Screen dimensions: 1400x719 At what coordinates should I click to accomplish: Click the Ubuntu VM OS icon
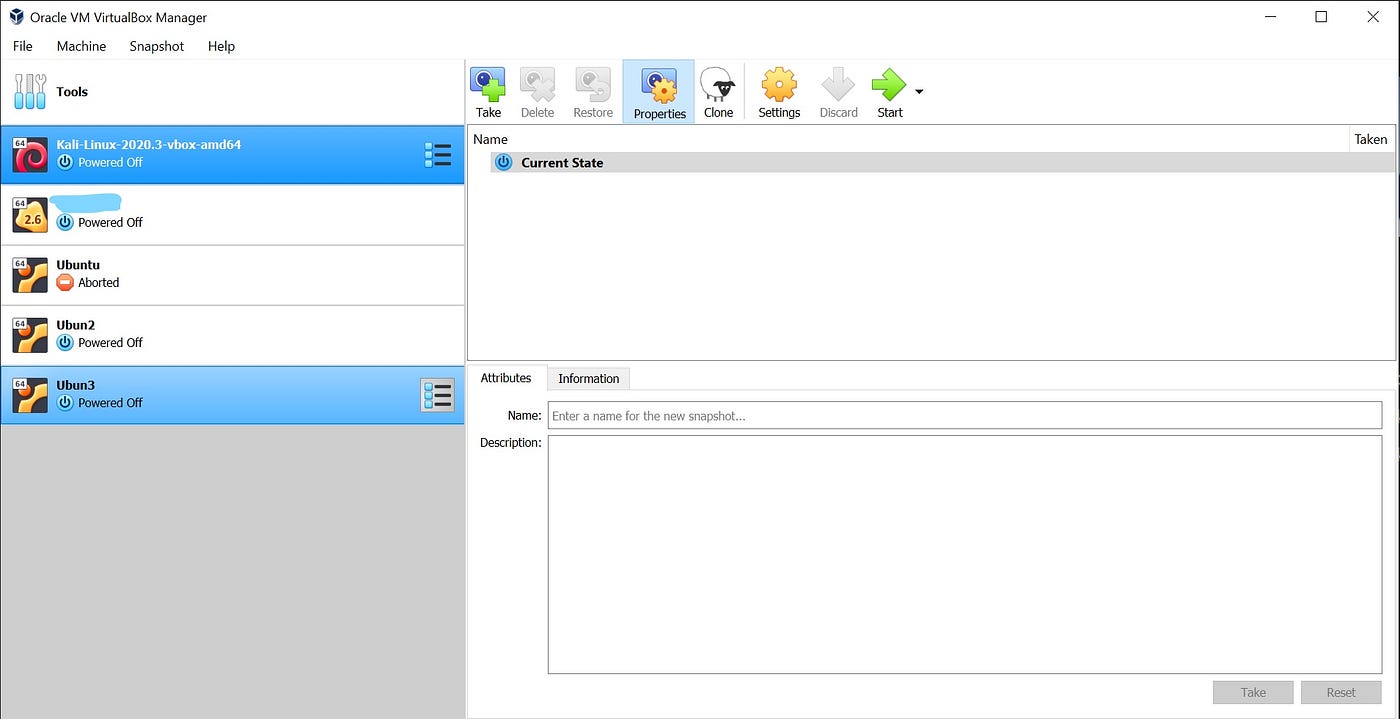[30, 275]
